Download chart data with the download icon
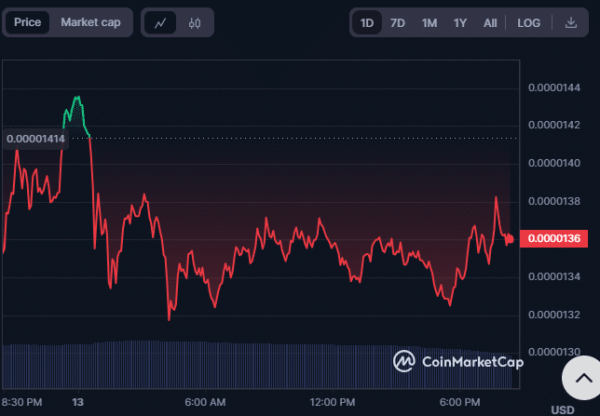 coord(571,23)
